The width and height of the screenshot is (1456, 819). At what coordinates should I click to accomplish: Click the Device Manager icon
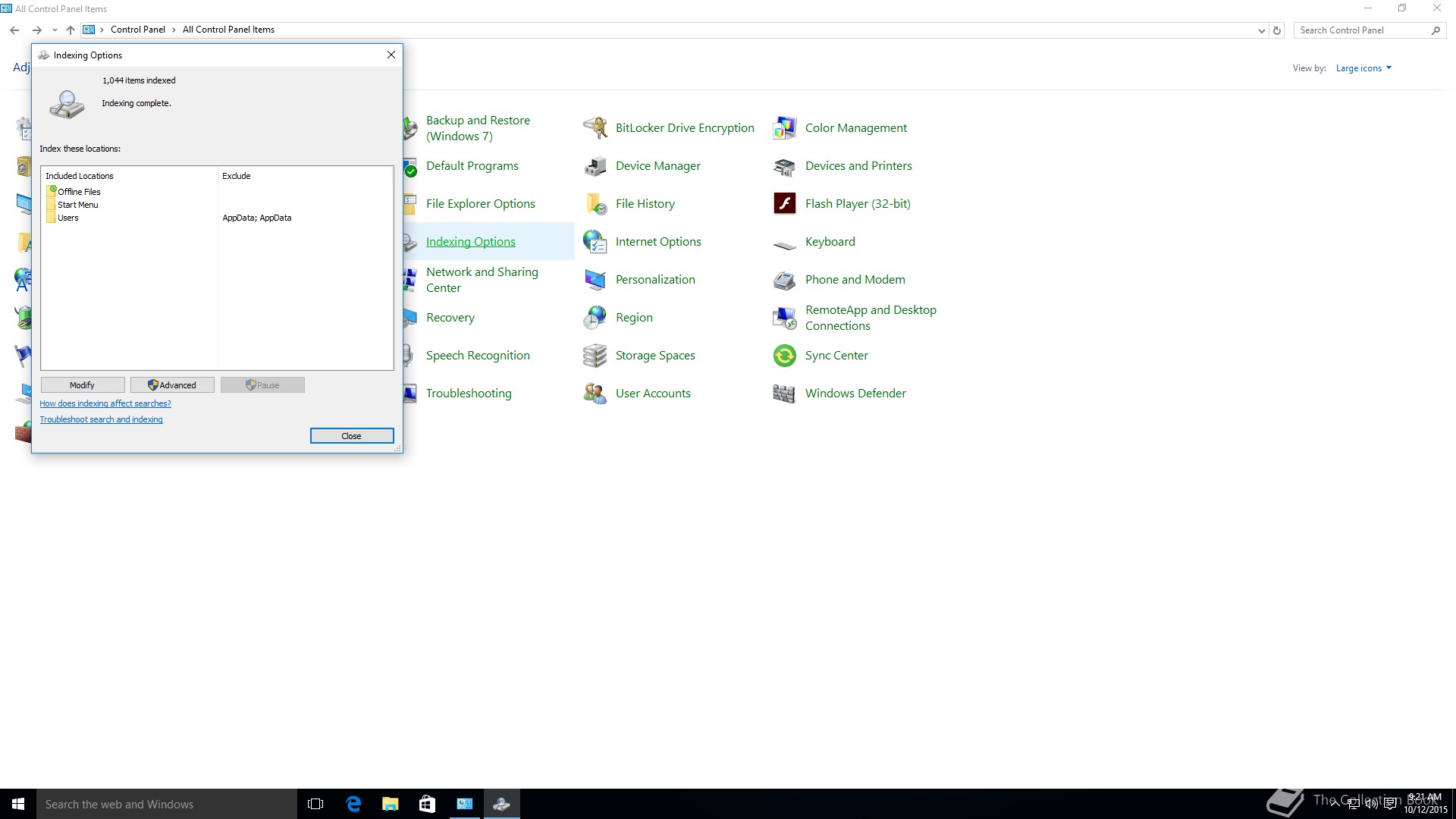595,166
